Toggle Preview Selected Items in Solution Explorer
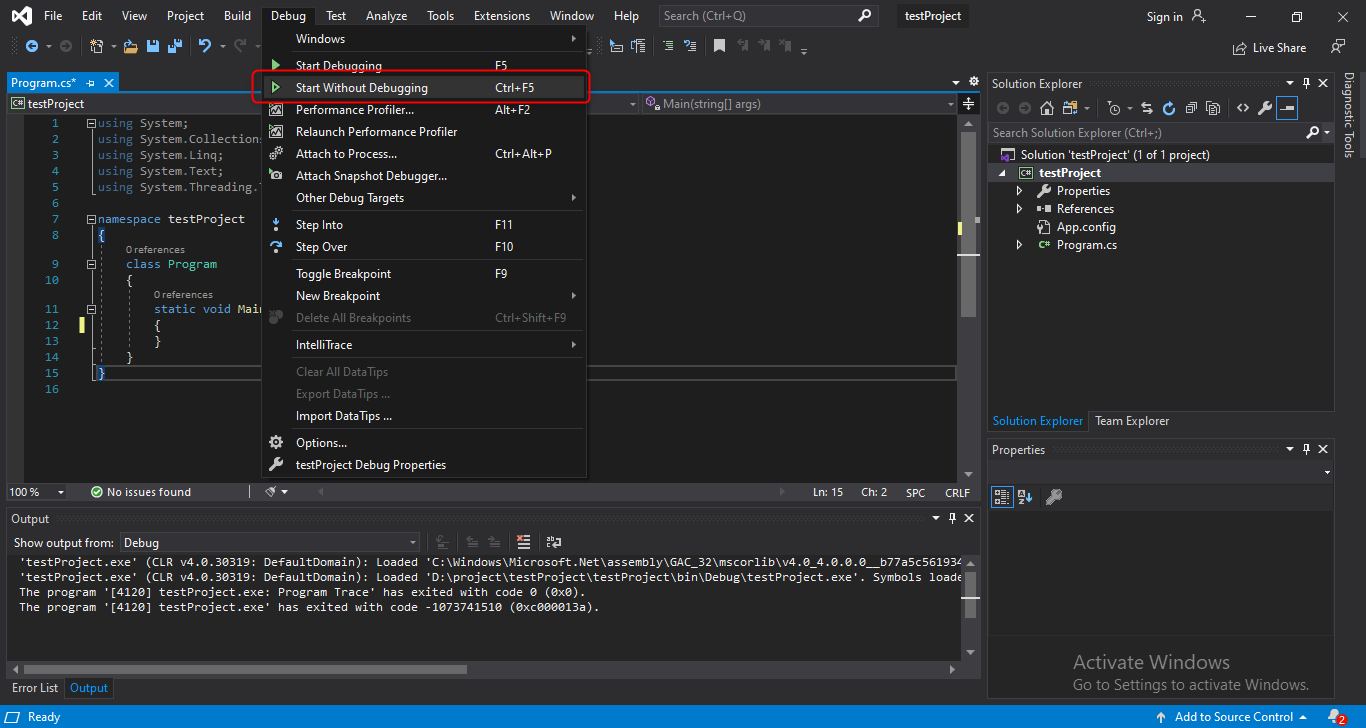This screenshot has height=728, width=1366. [1286, 108]
